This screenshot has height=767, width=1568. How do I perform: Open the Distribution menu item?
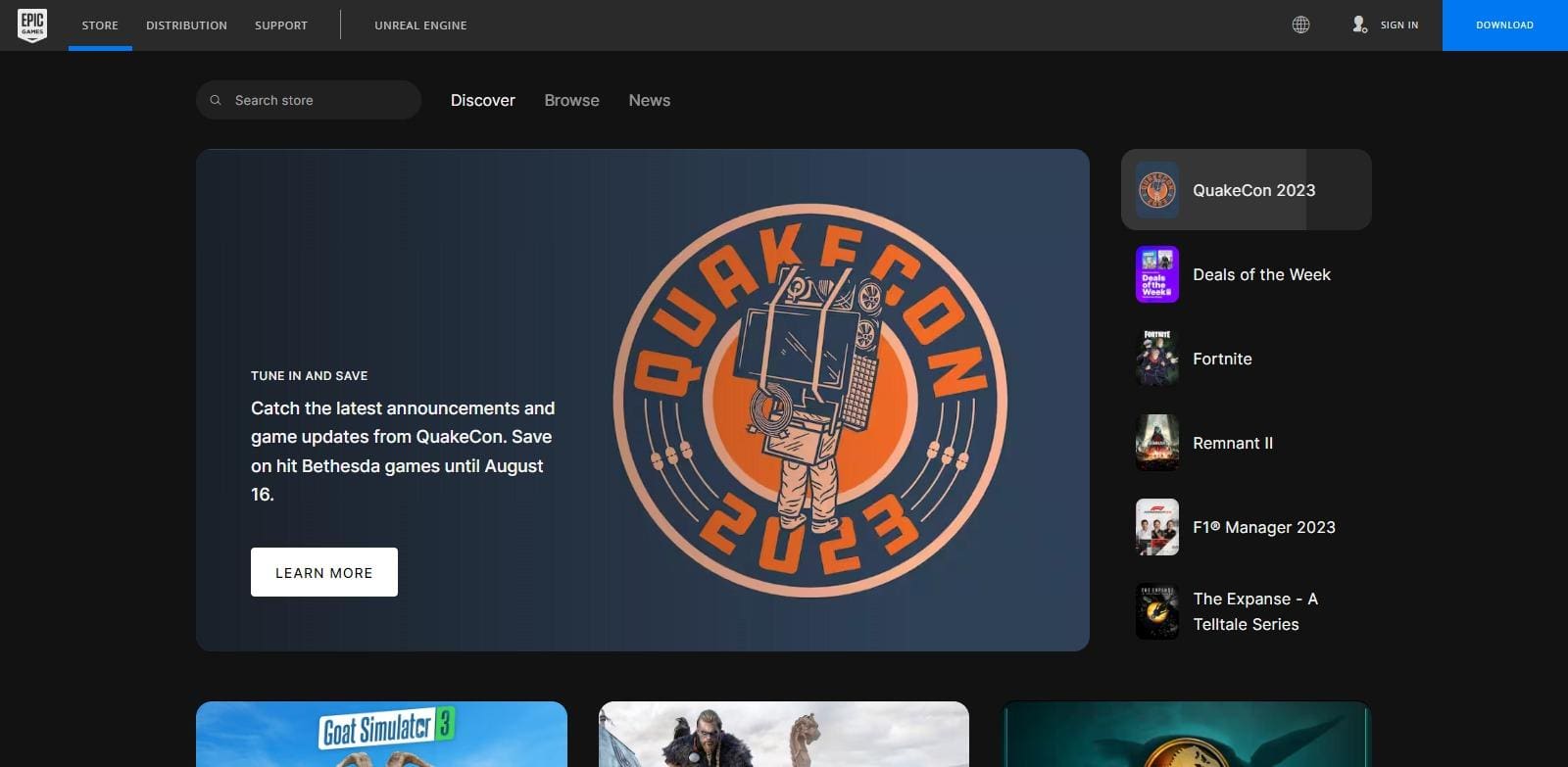[186, 25]
